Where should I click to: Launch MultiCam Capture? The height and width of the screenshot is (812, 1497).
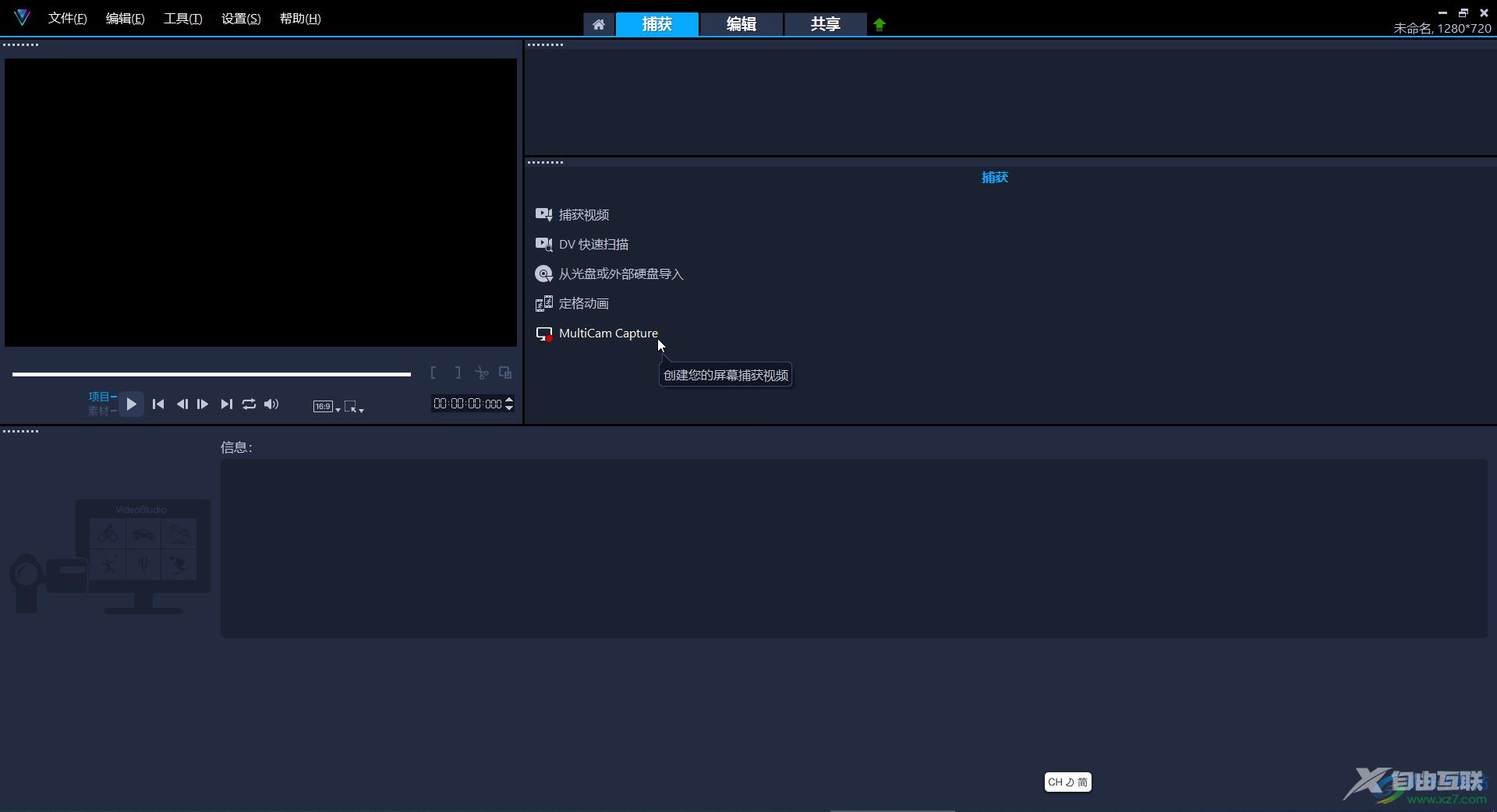(608, 334)
